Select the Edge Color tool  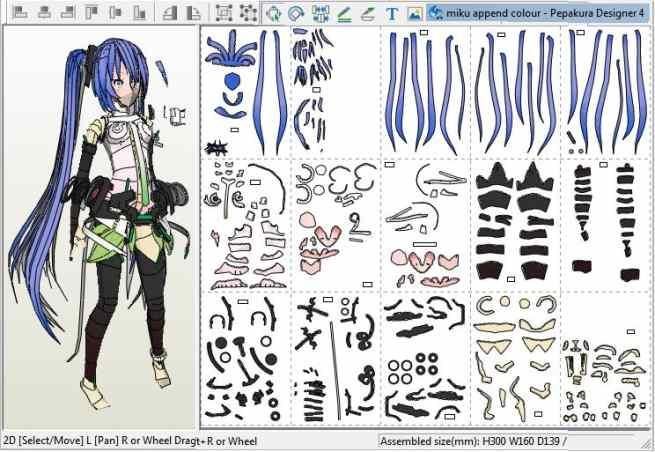368,14
